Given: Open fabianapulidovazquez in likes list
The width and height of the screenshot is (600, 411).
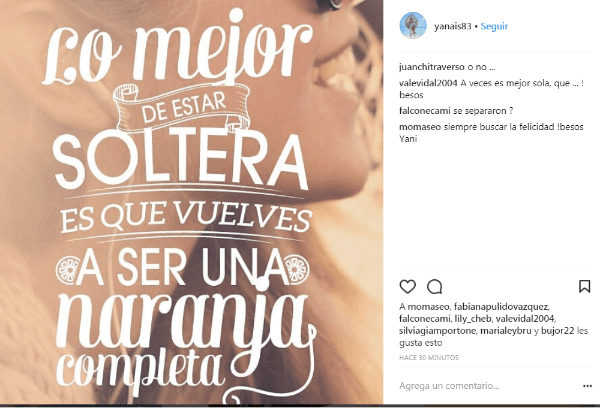Looking at the screenshot, I should (501, 307).
